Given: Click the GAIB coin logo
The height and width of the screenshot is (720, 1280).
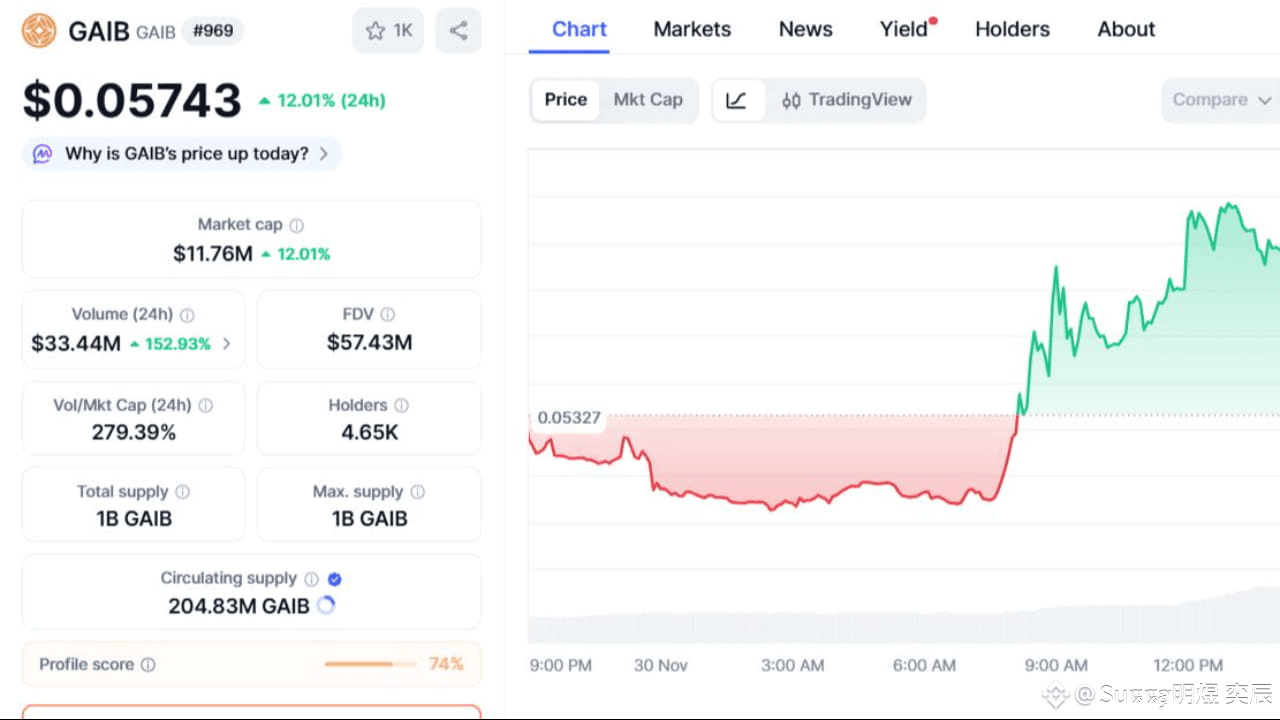Looking at the screenshot, I should (x=39, y=31).
